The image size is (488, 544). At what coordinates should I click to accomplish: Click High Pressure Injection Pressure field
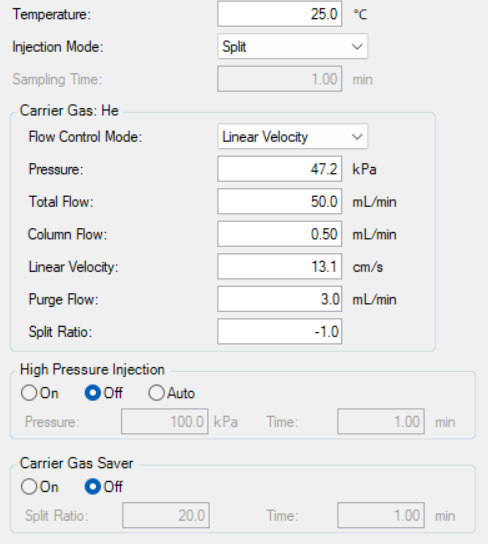[165, 422]
